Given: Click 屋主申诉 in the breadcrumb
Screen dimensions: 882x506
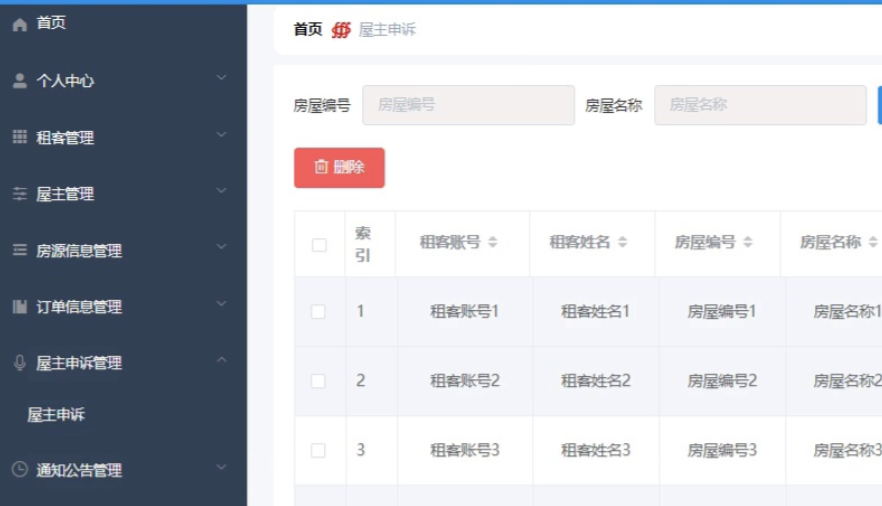Looking at the screenshot, I should (388, 29).
